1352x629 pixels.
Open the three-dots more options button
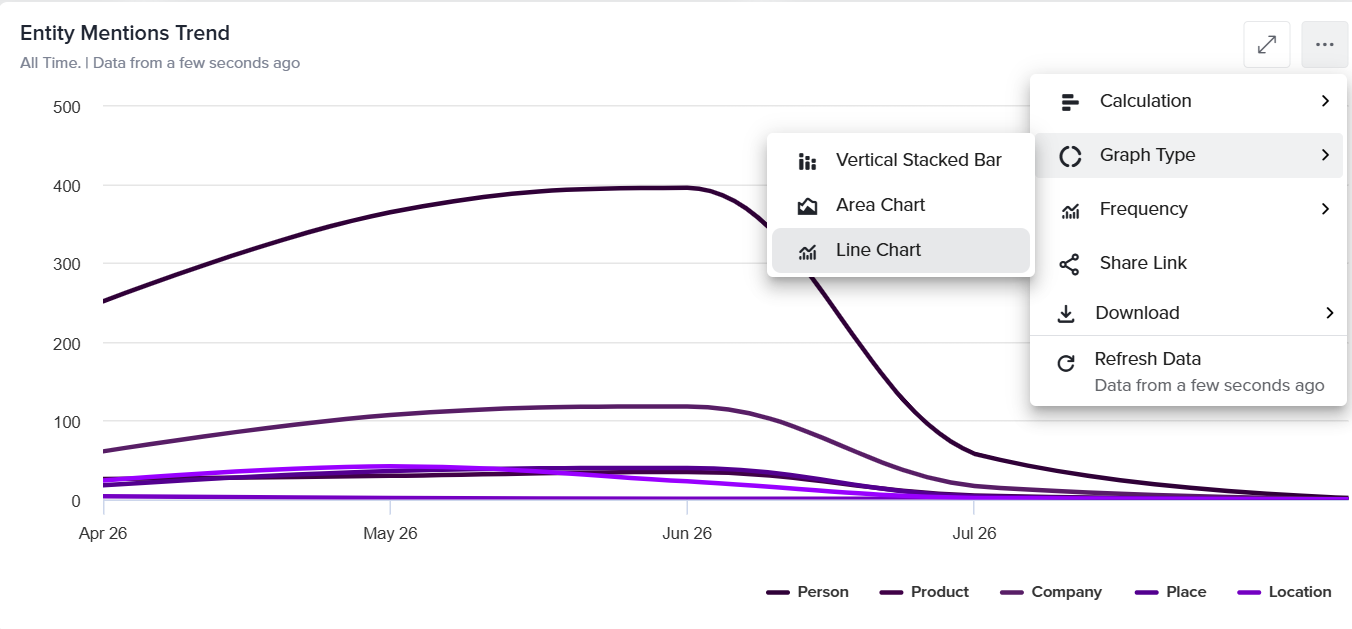1325,45
